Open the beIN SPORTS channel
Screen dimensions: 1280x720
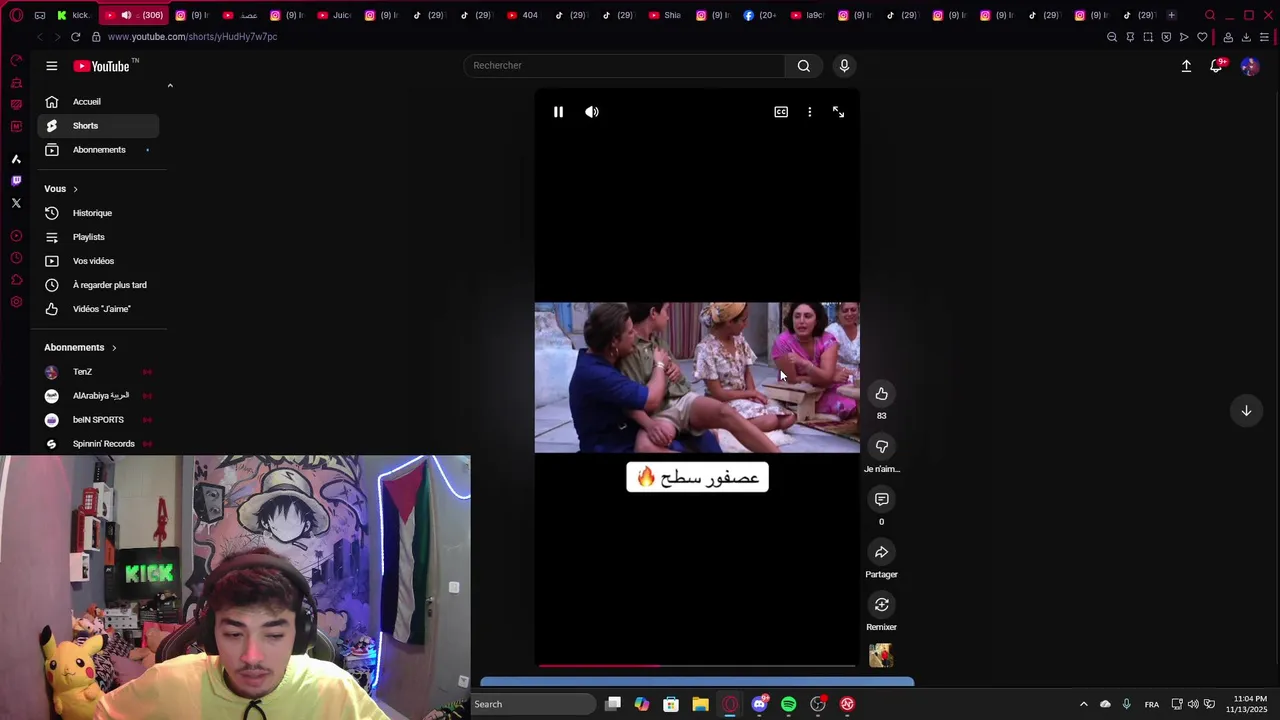[x=98, y=420]
